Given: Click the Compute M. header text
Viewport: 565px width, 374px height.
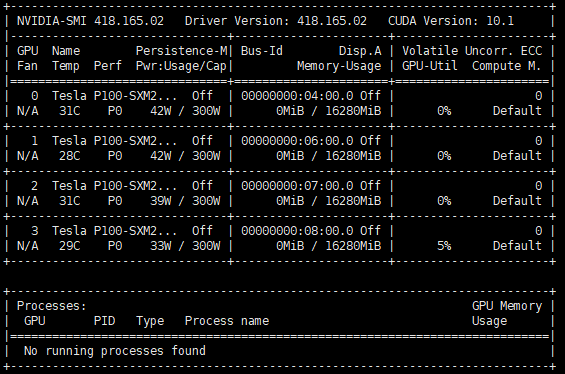Looking at the screenshot, I should pos(507,66).
